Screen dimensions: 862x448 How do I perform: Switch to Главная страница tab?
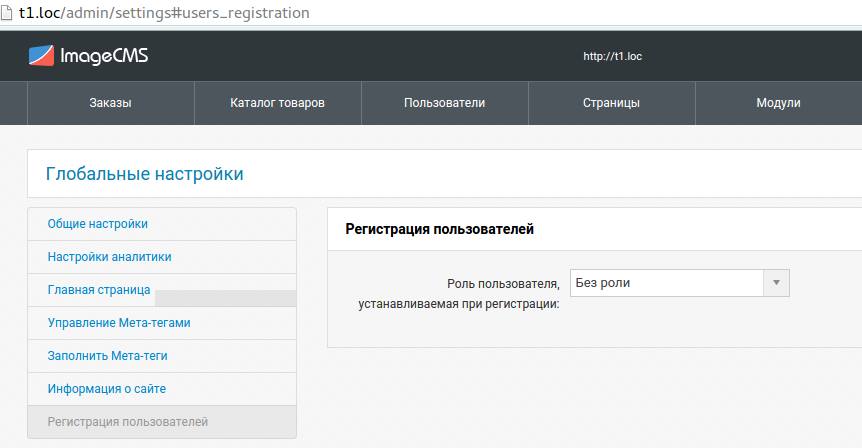tap(162, 290)
